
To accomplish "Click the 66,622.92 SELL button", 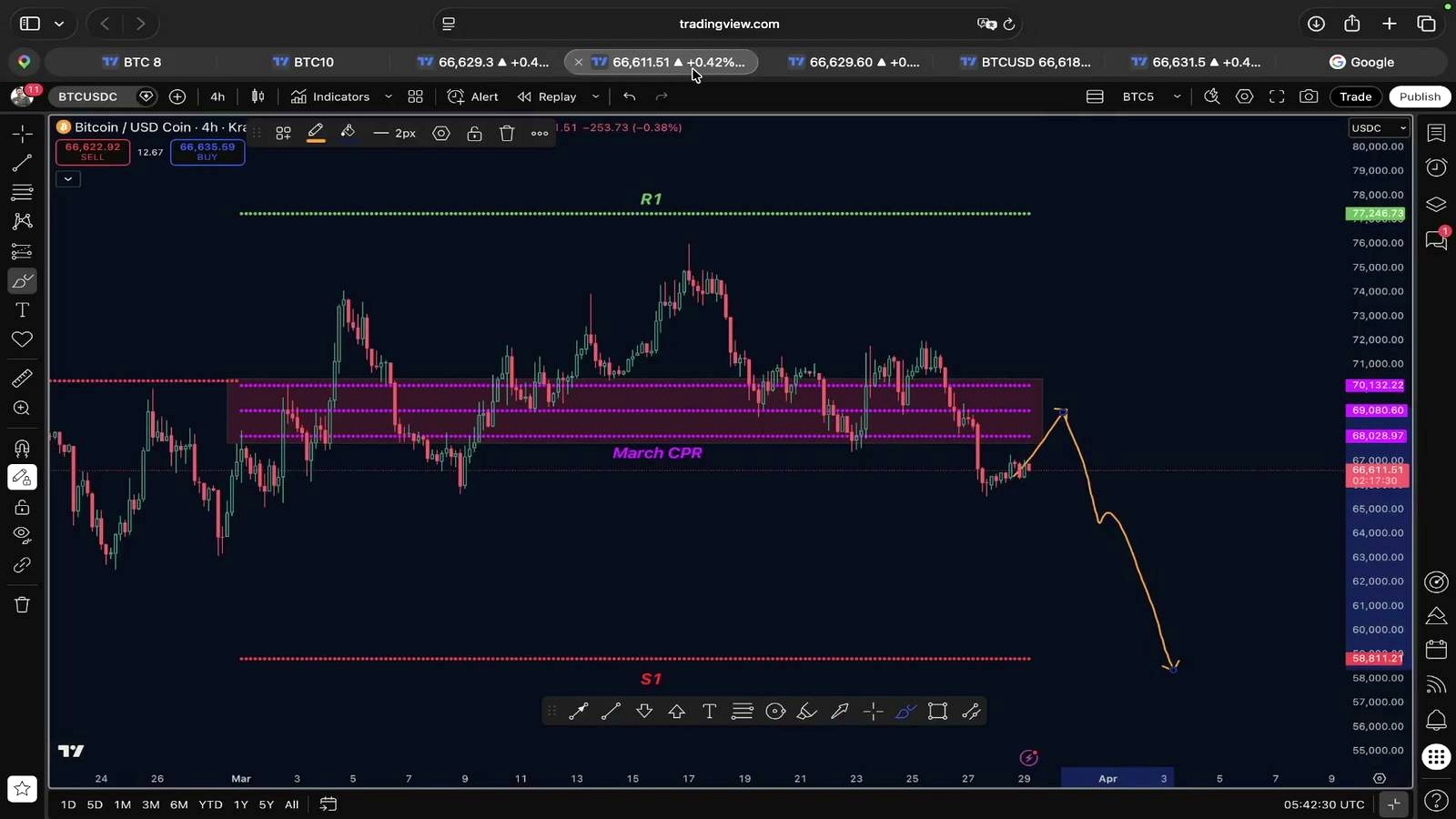I will [x=92, y=152].
